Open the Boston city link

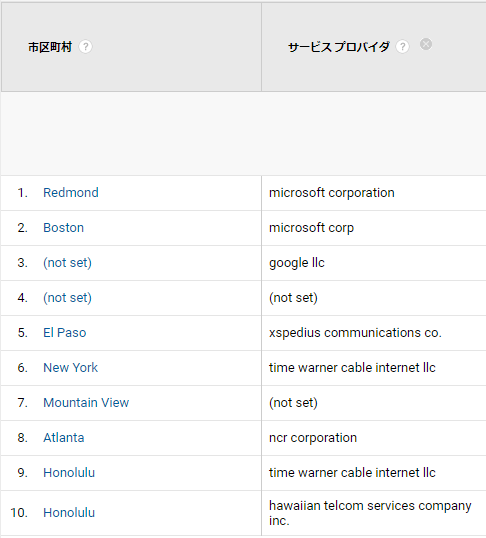coord(63,228)
